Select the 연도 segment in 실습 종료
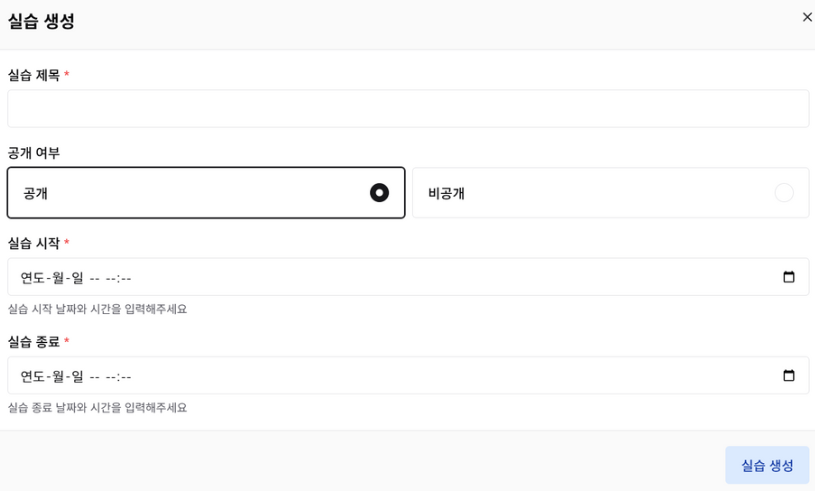Image resolution: width=815 pixels, height=492 pixels. pos(31,377)
